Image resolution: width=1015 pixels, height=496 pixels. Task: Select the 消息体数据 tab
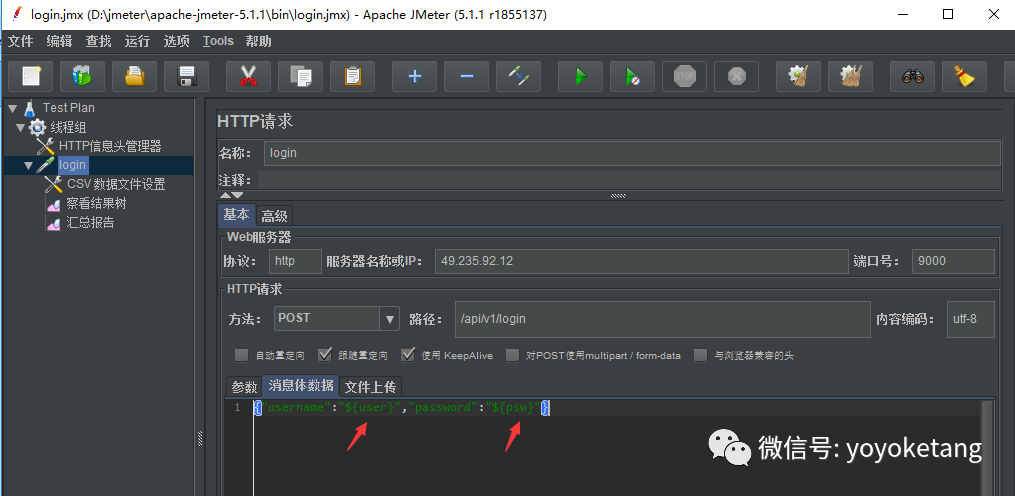pyautogui.click(x=300, y=386)
